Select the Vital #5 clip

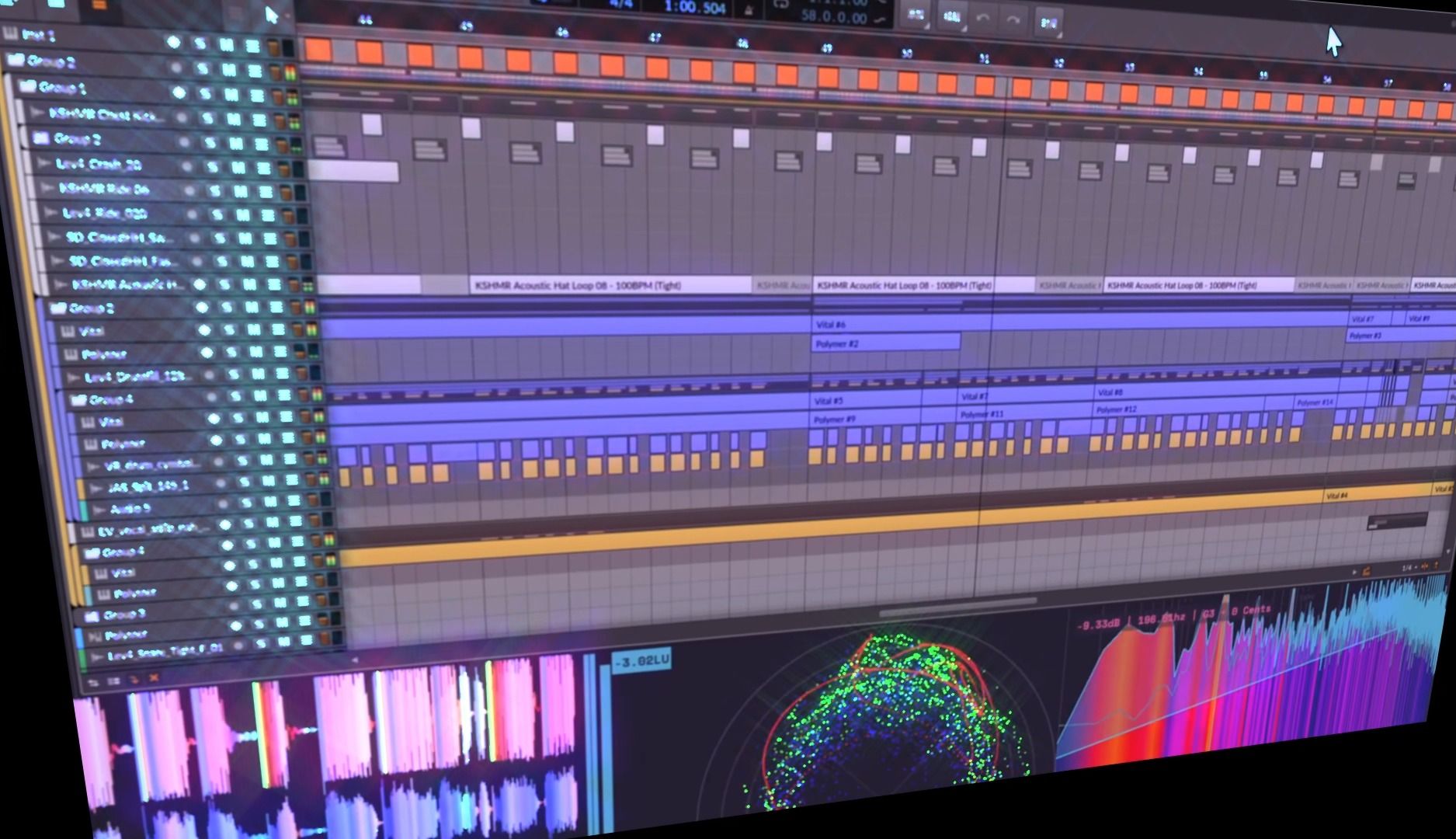click(x=867, y=400)
